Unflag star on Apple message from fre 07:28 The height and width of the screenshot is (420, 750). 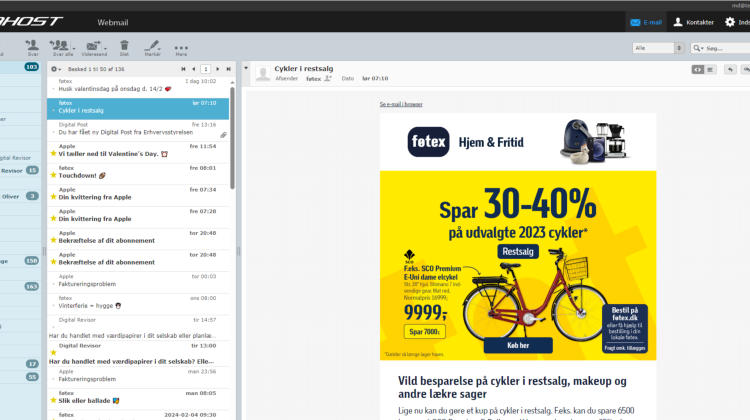point(53,219)
